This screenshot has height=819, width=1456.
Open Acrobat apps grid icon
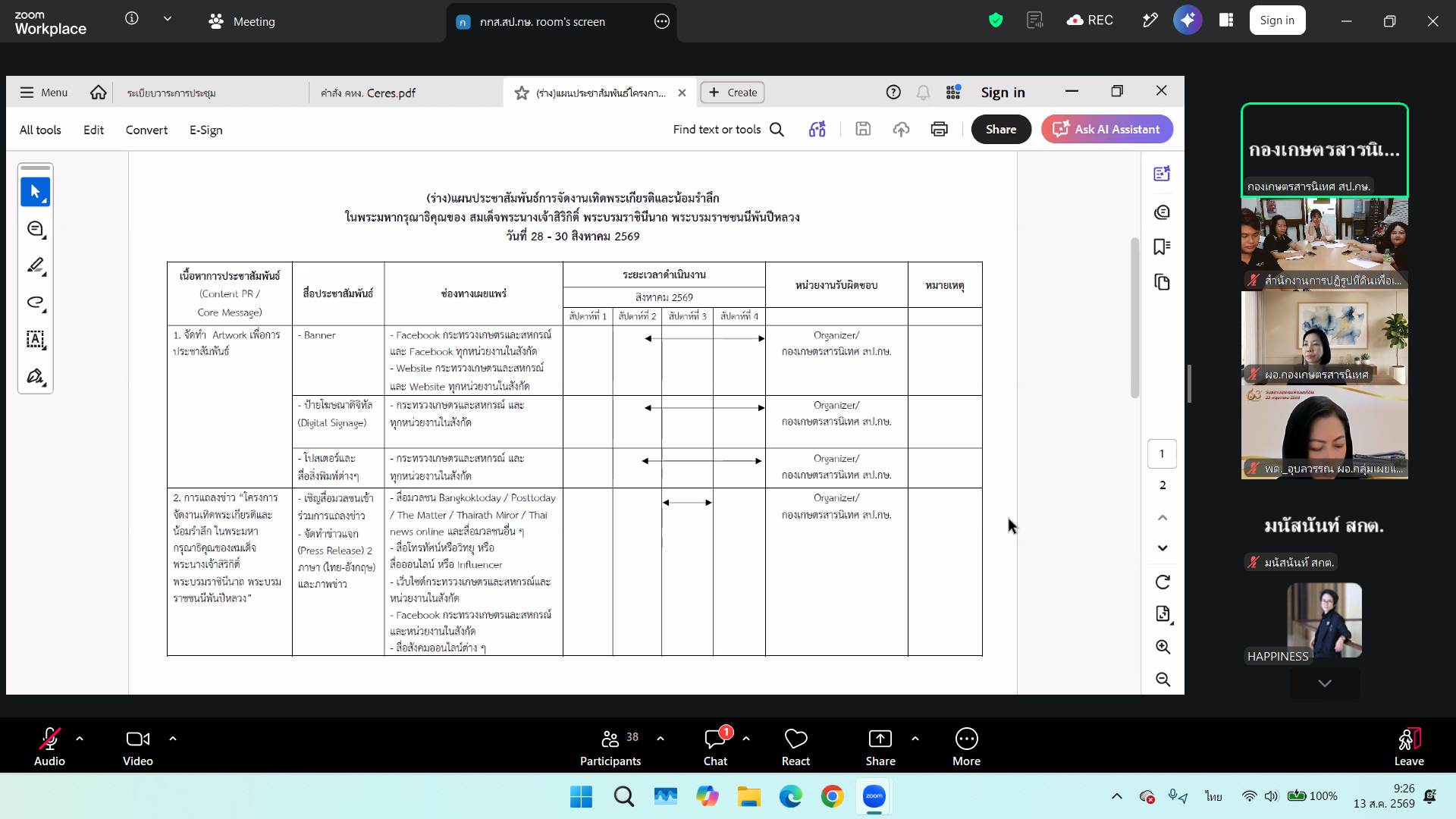point(953,93)
